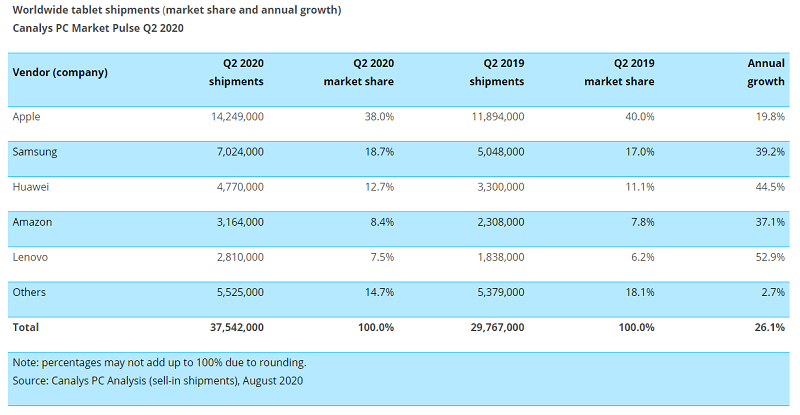Select the 'Samsung' vendor cell

coord(35,152)
